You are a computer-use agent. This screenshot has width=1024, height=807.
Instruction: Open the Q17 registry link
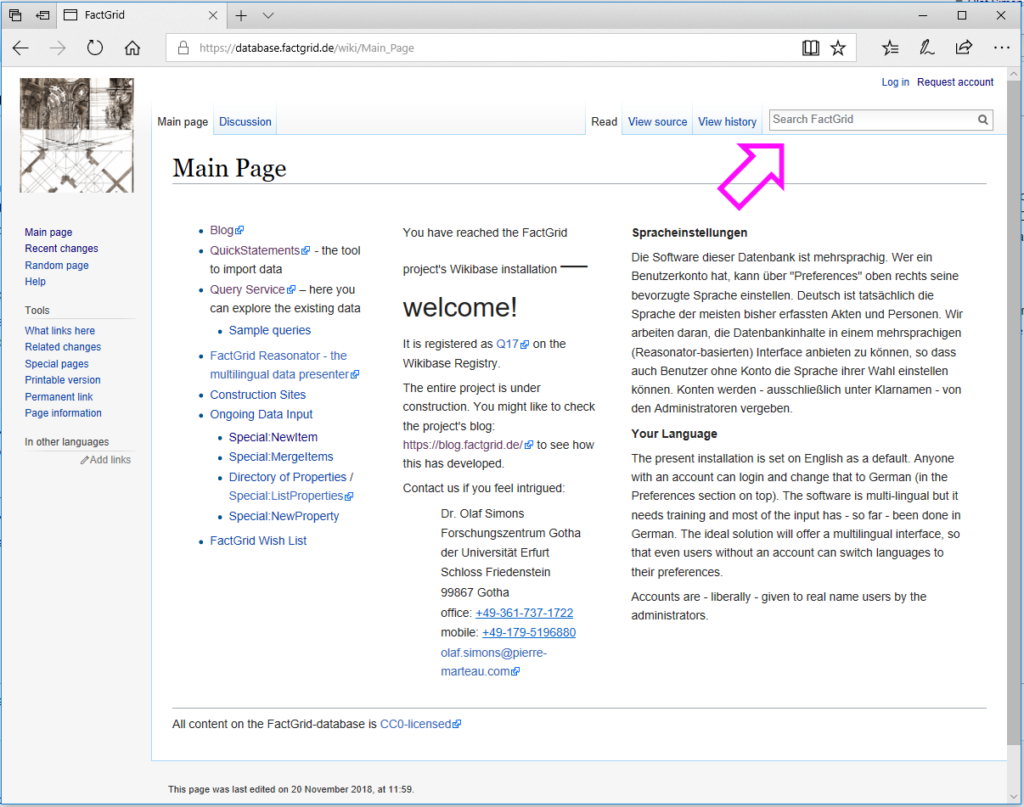coord(512,344)
